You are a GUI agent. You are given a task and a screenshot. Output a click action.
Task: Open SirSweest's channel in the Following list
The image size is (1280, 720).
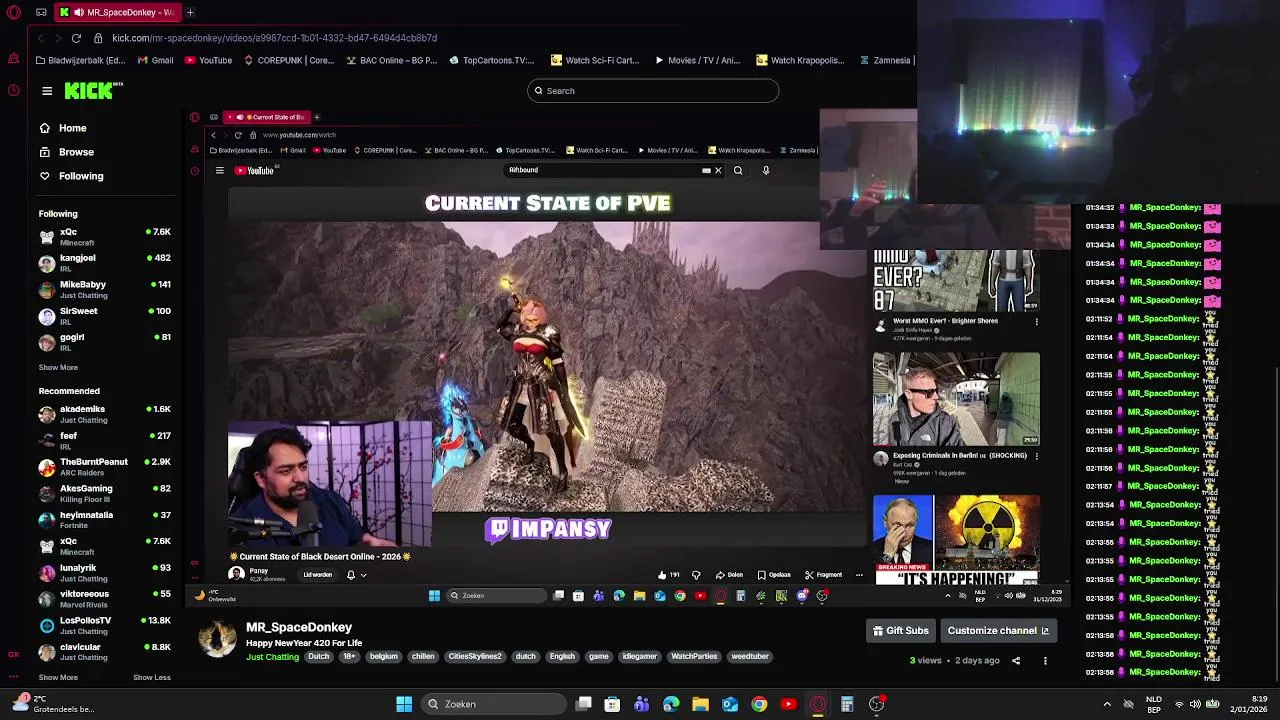point(104,316)
